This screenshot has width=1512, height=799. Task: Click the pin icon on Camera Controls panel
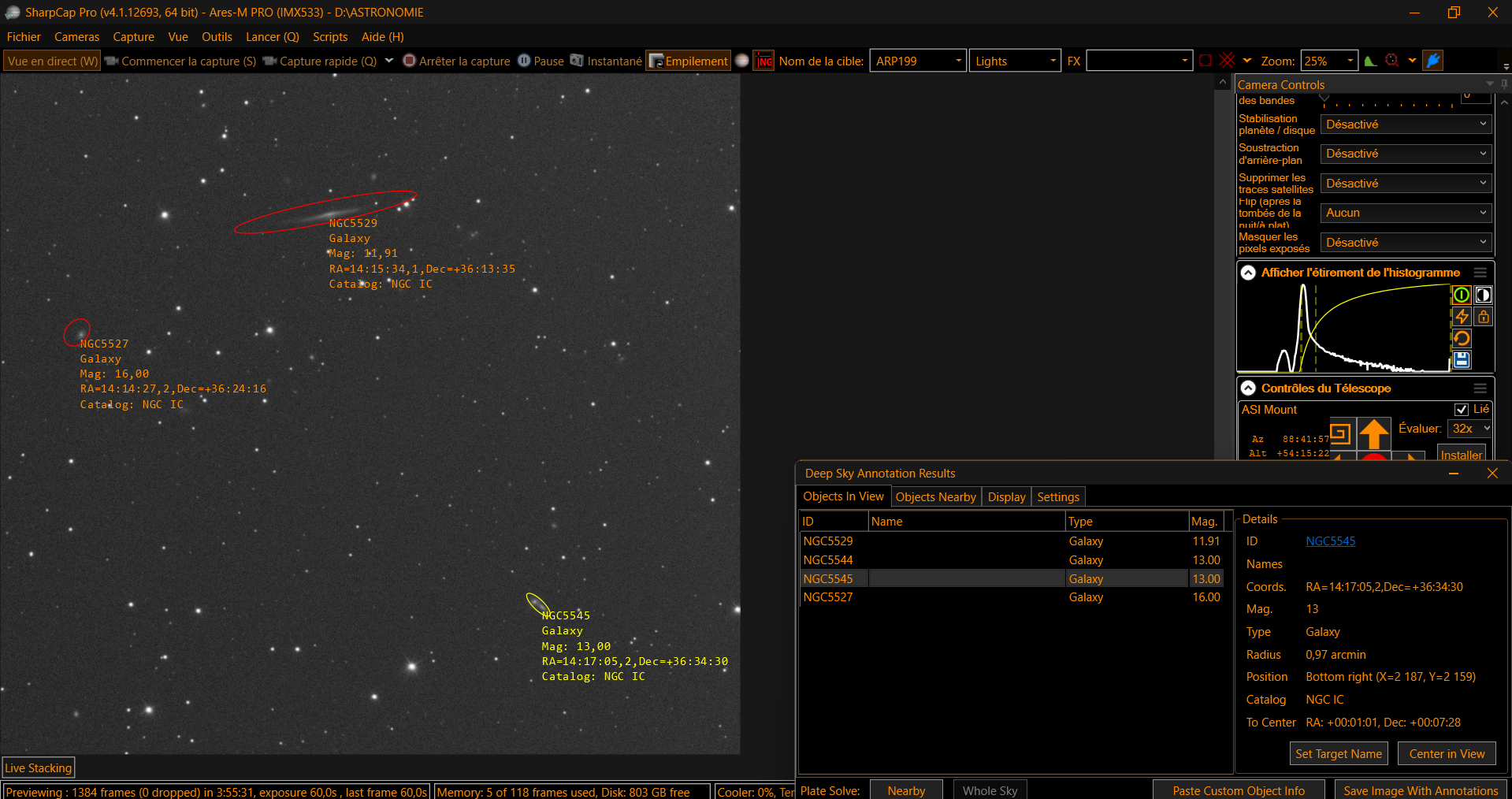(1504, 84)
